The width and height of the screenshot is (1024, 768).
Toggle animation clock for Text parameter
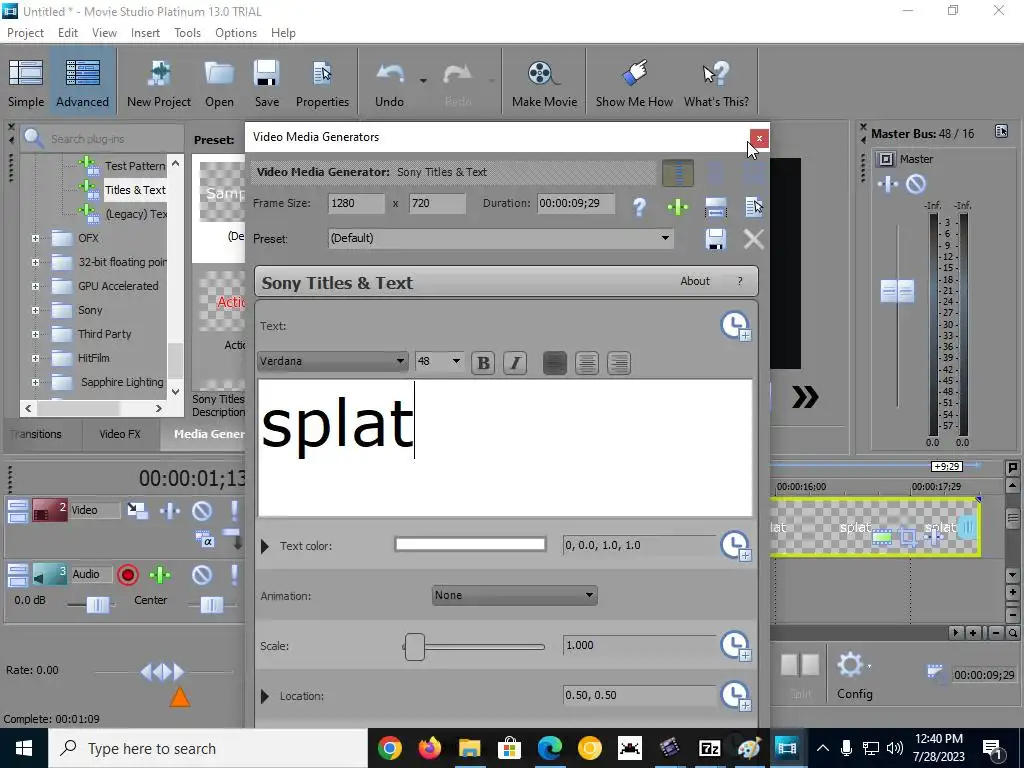(x=736, y=326)
